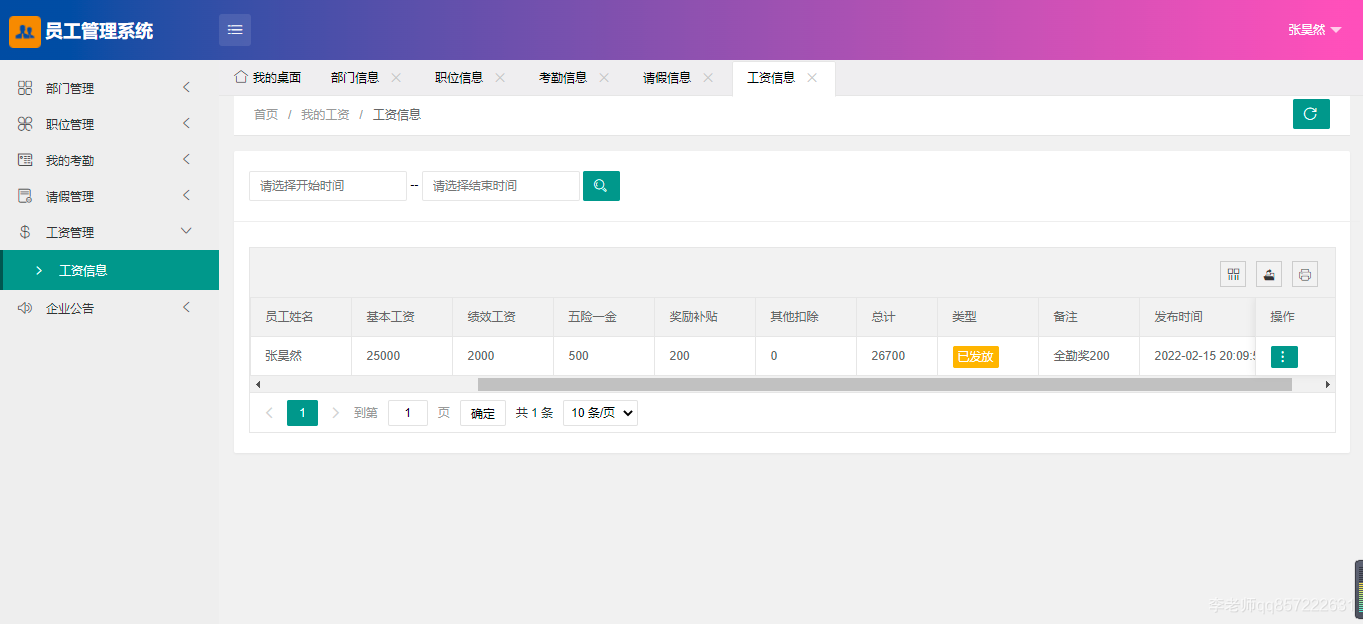
Task: Open the 首页 breadcrumb link
Action: [264, 114]
